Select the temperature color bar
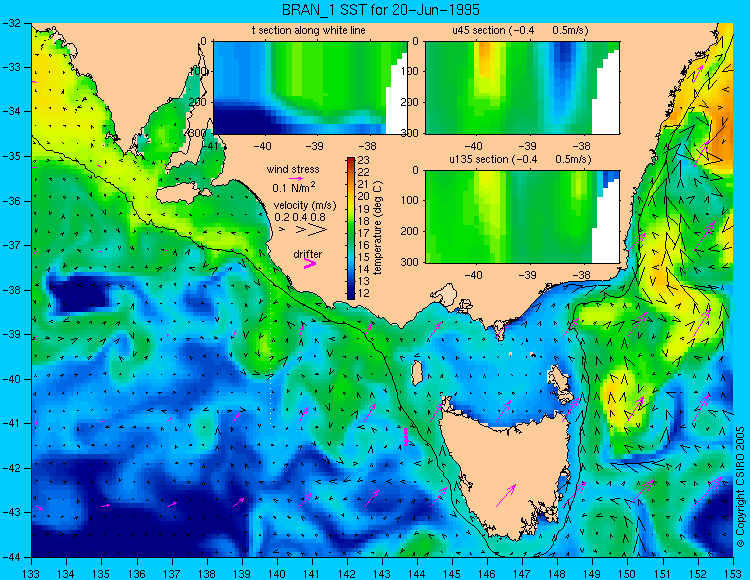This screenshot has width=750, height=580. coord(351,229)
